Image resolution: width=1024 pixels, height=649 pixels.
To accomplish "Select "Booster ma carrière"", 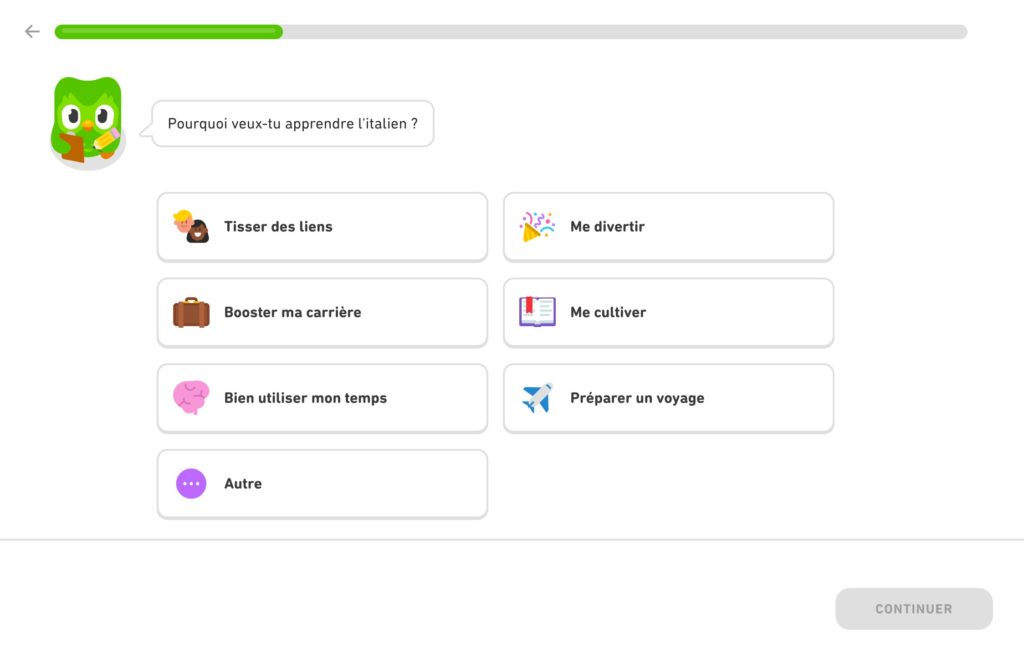I will coord(322,312).
